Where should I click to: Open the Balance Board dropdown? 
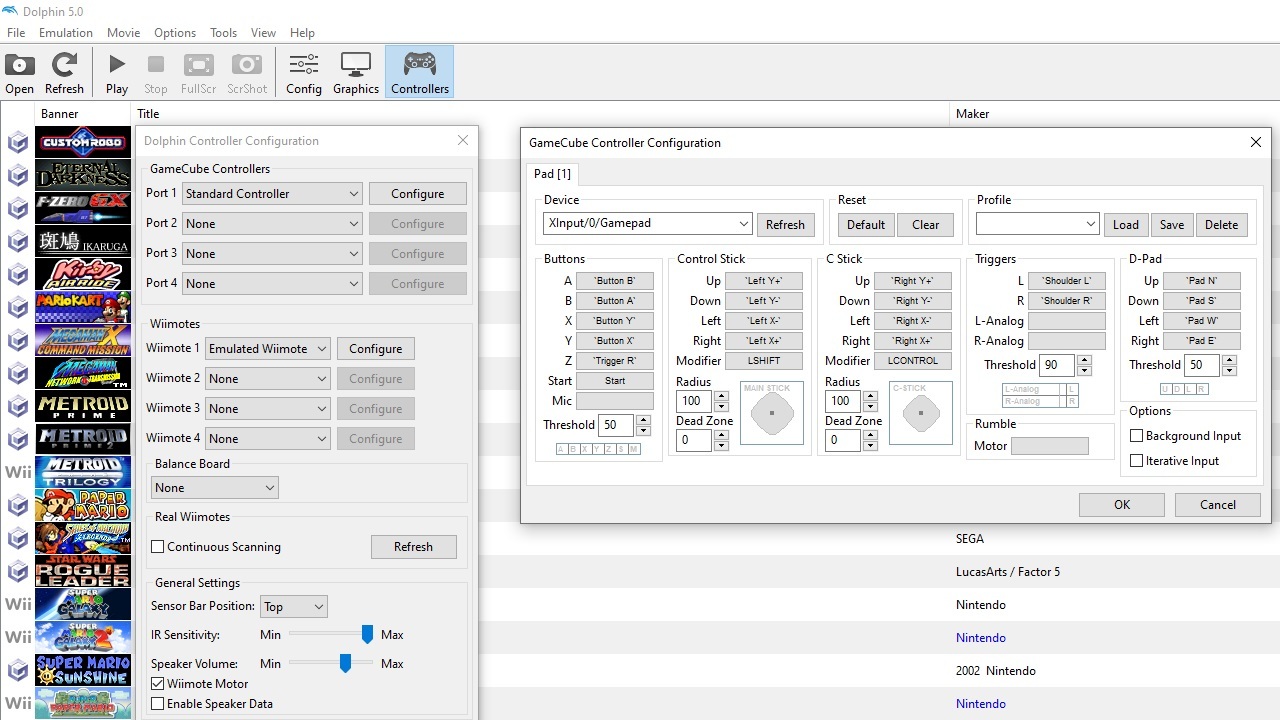click(x=215, y=488)
